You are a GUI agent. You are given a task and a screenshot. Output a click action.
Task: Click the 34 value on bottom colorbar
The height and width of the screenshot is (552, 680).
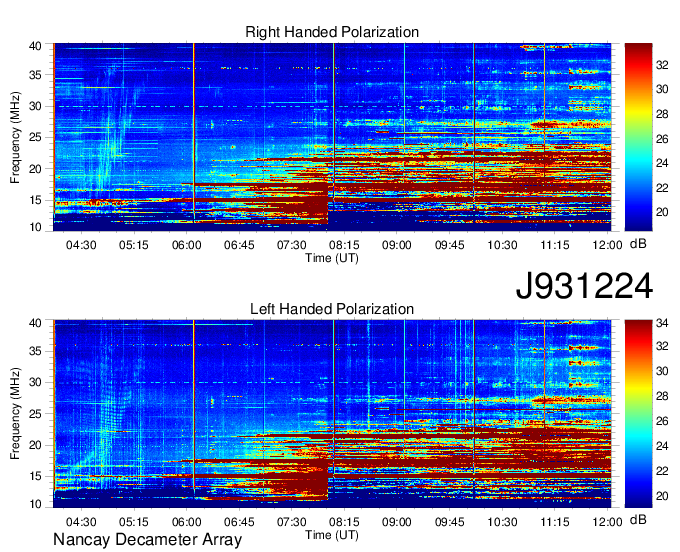(x=662, y=323)
